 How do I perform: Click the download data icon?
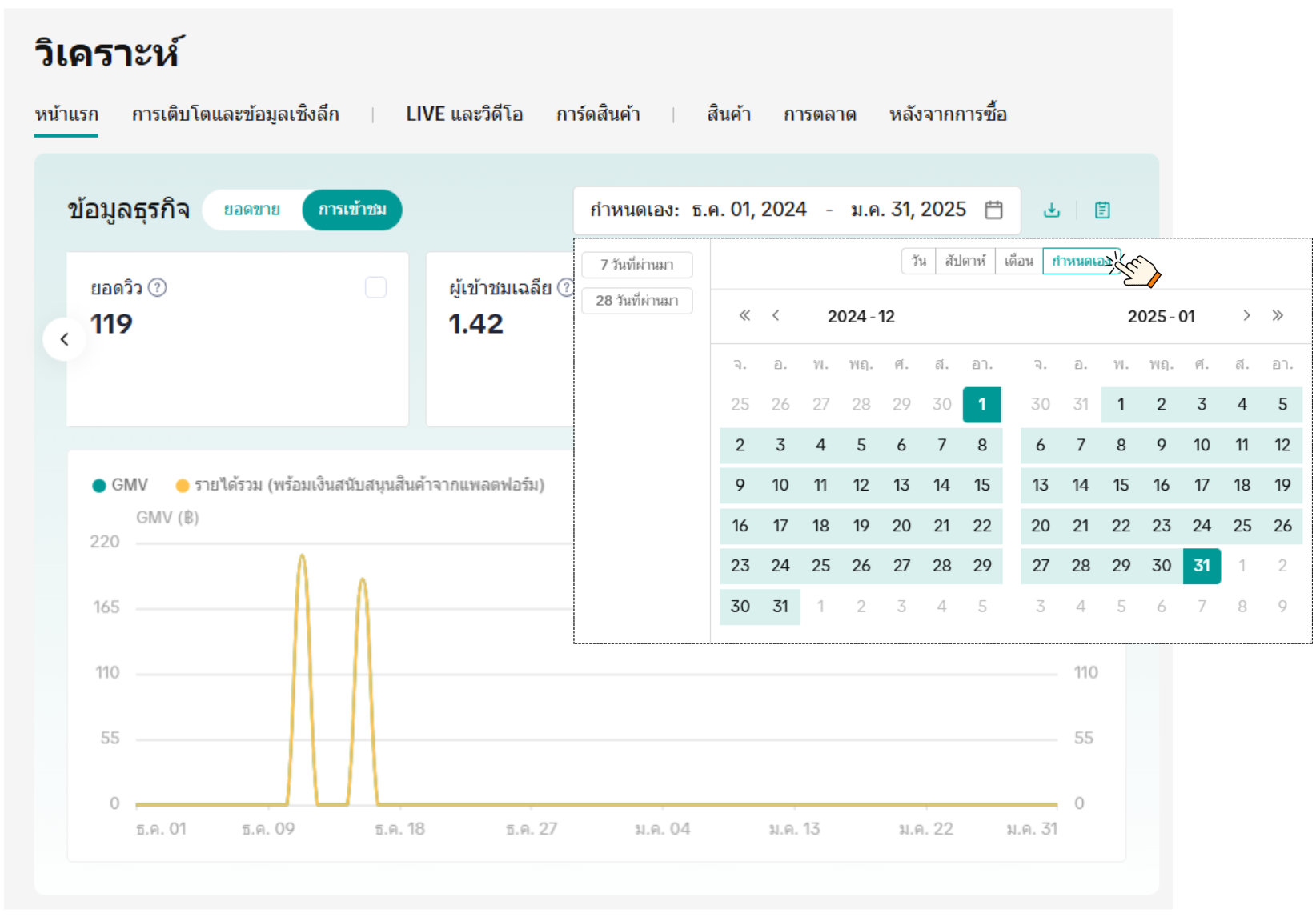tap(1051, 210)
